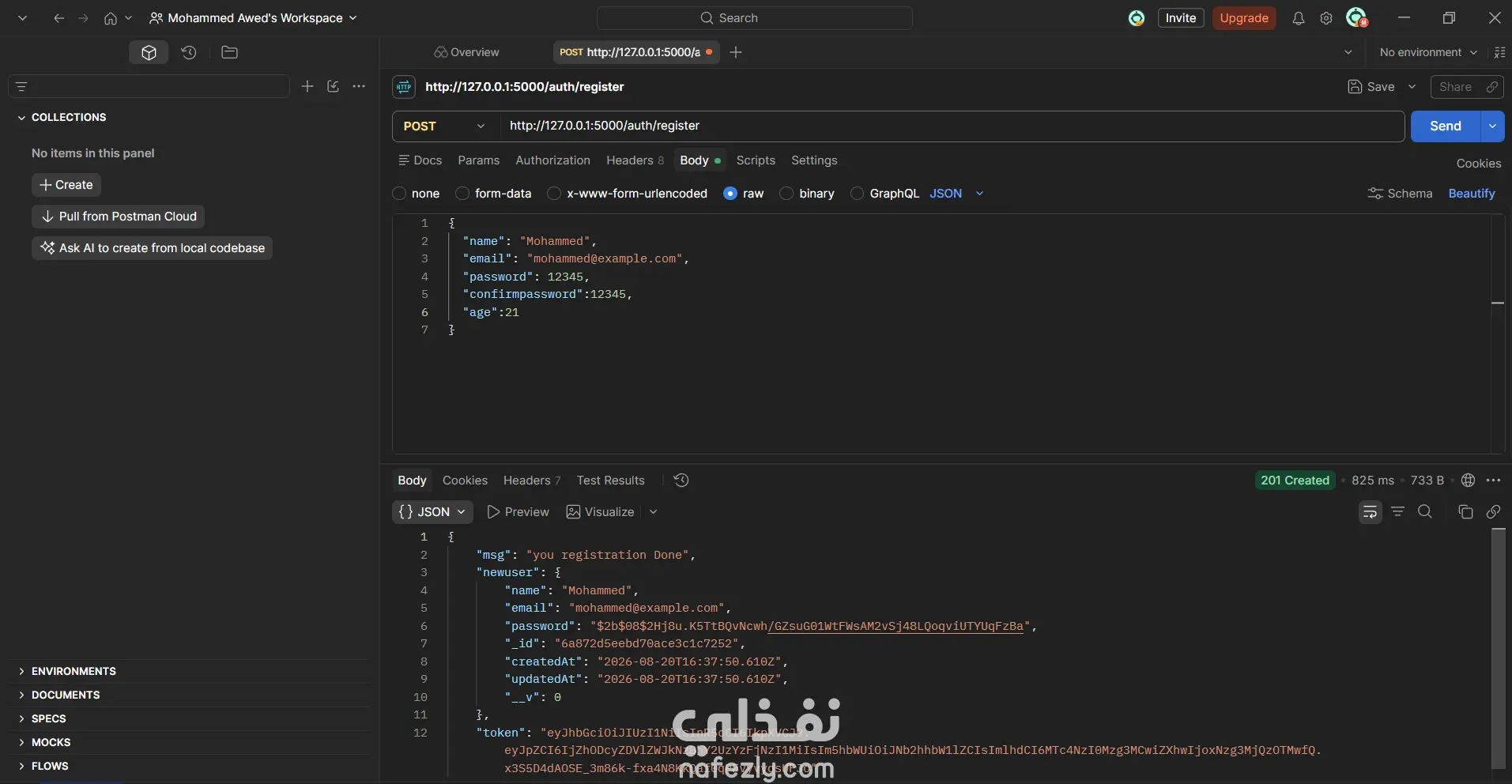1512x784 pixels.
Task: Click the import icon beside the plus in sidebar
Action: [x=333, y=86]
